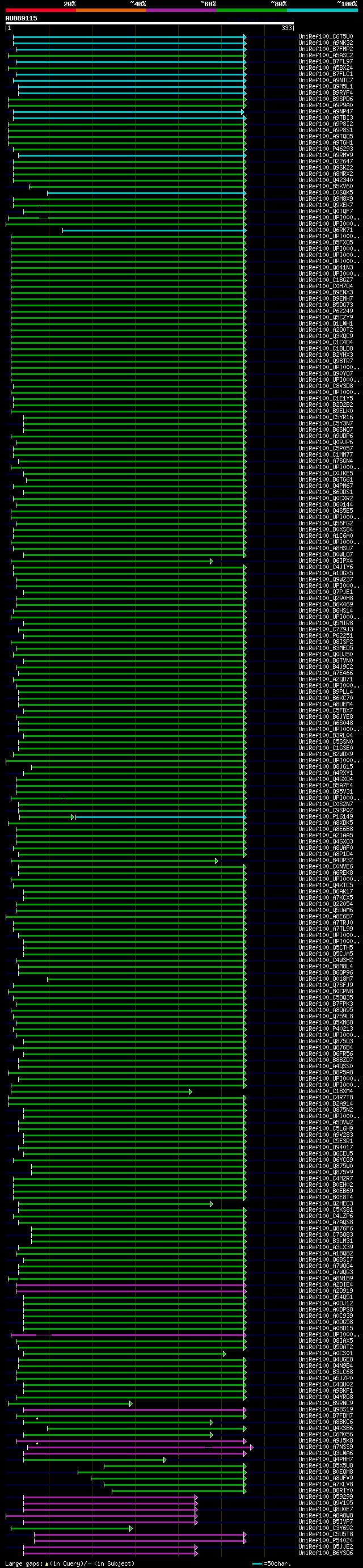Click the UniRef100_B9RNC9 label

[325, 1403]
